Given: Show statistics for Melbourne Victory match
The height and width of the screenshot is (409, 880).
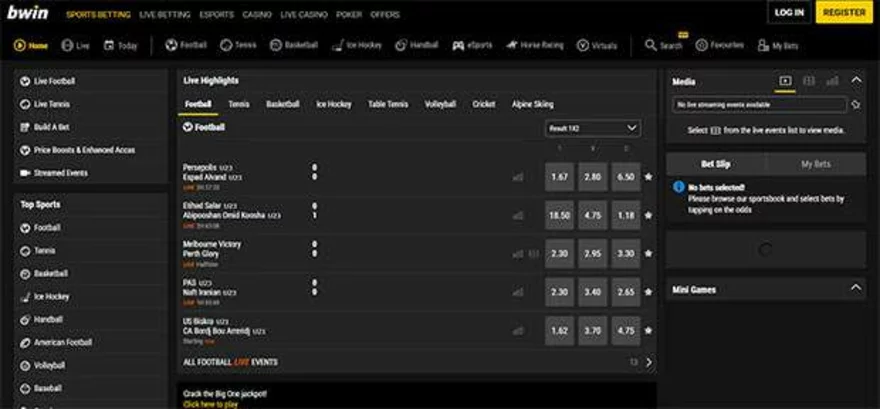Looking at the screenshot, I should [x=517, y=254].
